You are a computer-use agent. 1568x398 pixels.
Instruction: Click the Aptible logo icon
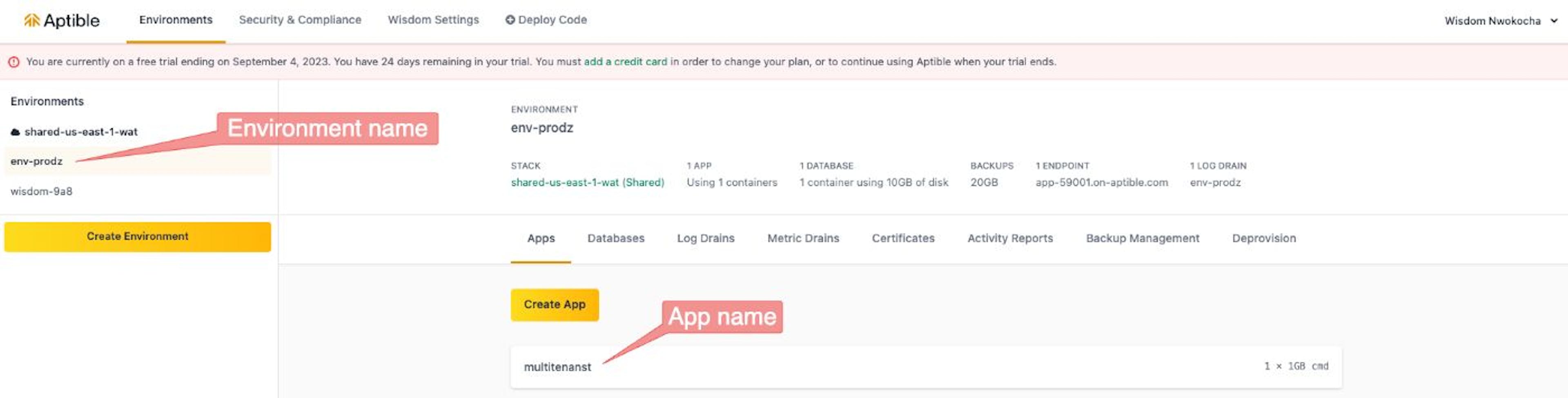click(x=32, y=21)
